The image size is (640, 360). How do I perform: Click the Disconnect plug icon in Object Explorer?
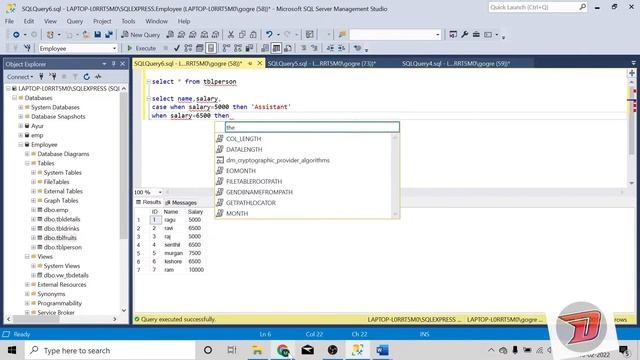(53, 77)
